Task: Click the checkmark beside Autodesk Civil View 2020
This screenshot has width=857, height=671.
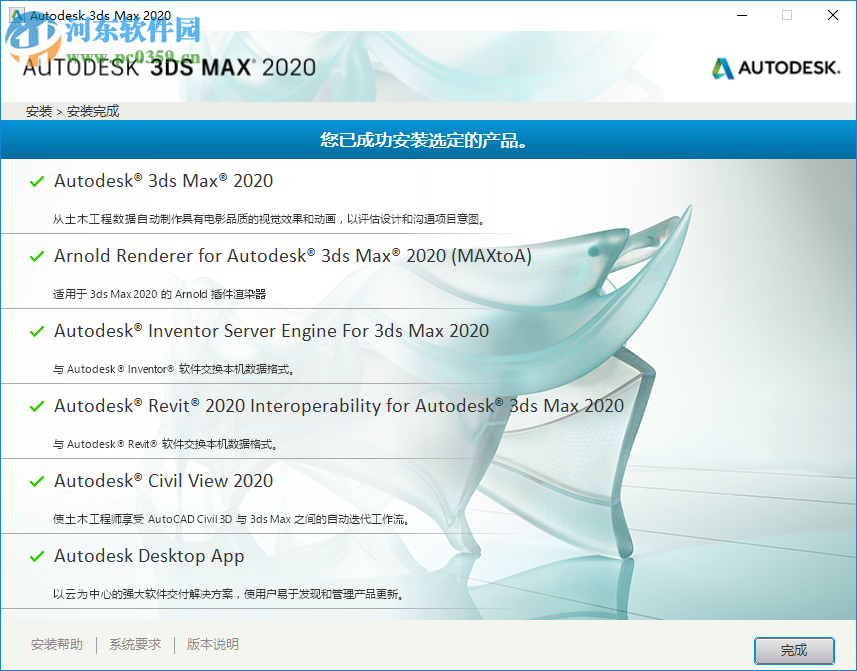Action: pyautogui.click(x=37, y=481)
